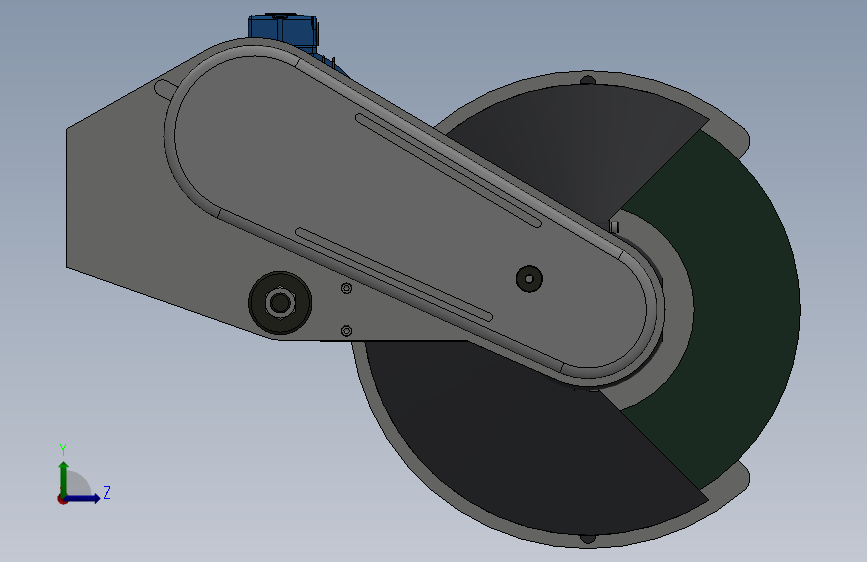
Task: Select the "Z" axis label text
Action: coord(107,492)
